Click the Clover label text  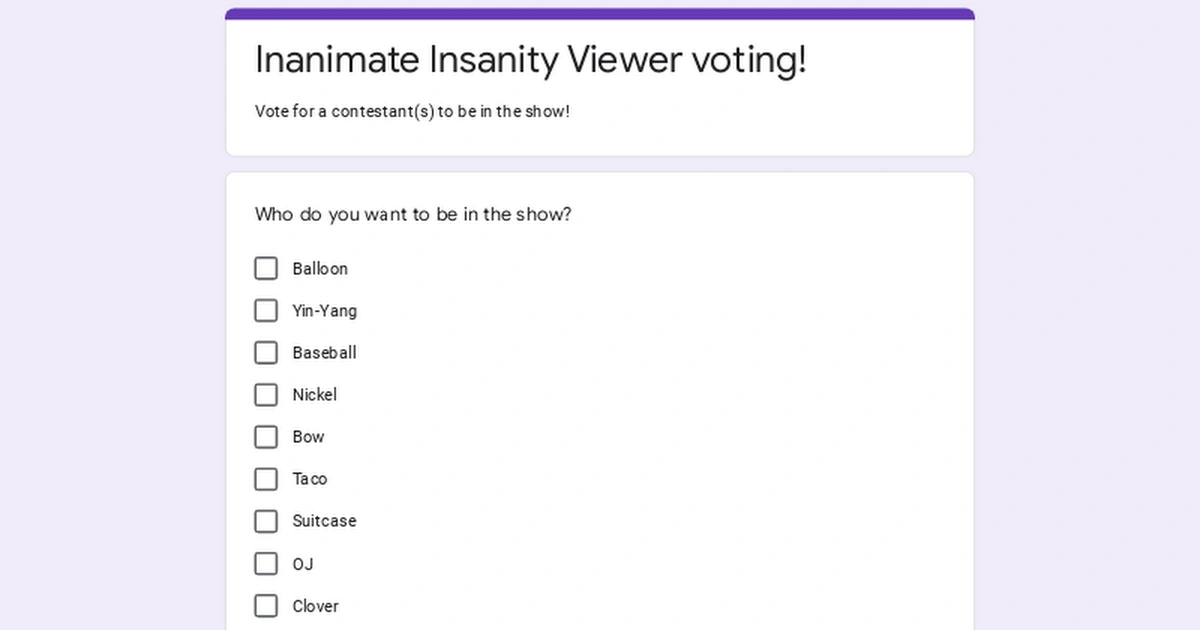point(315,605)
